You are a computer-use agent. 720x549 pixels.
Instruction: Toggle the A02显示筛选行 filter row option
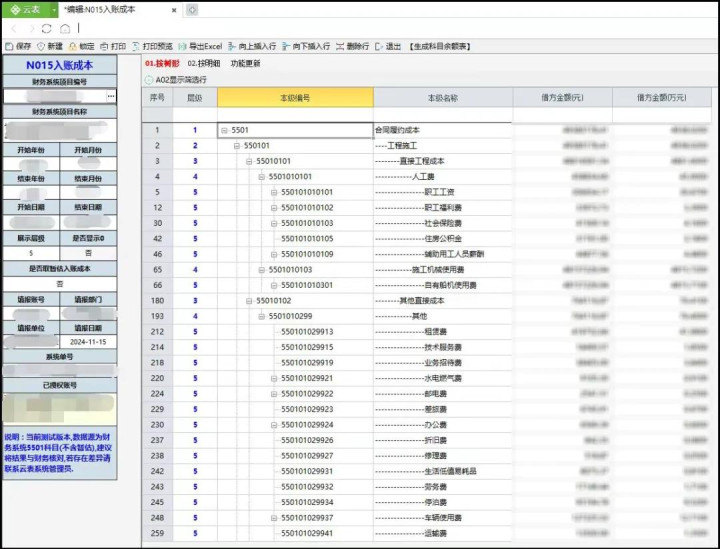150,80
